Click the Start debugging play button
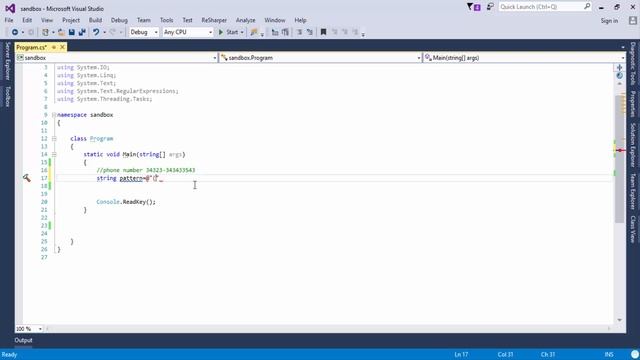Image resolution: width=640 pixels, height=360 pixels. click(221, 32)
